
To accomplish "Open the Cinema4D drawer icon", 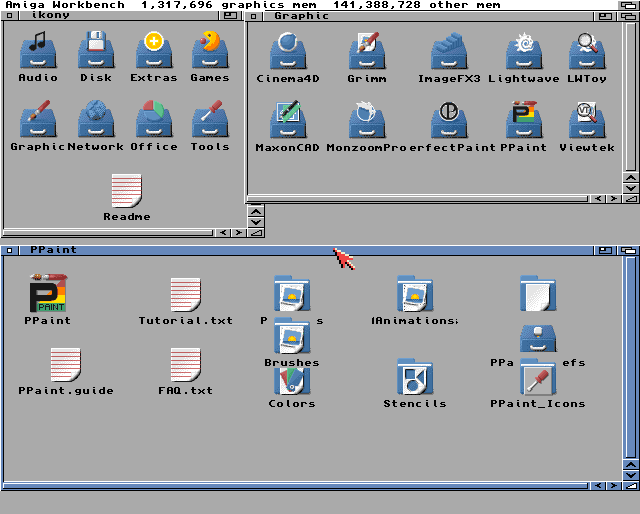I will coord(287,51).
